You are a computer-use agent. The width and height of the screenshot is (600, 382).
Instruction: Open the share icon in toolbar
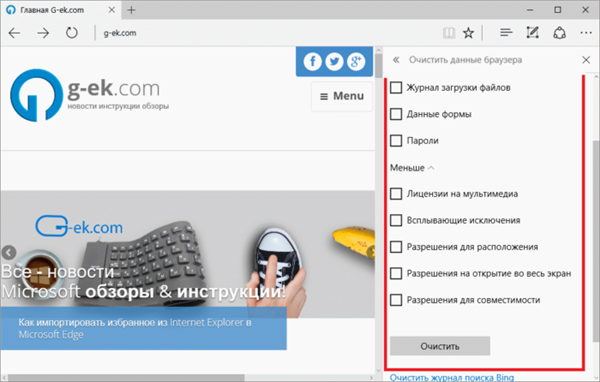click(559, 33)
